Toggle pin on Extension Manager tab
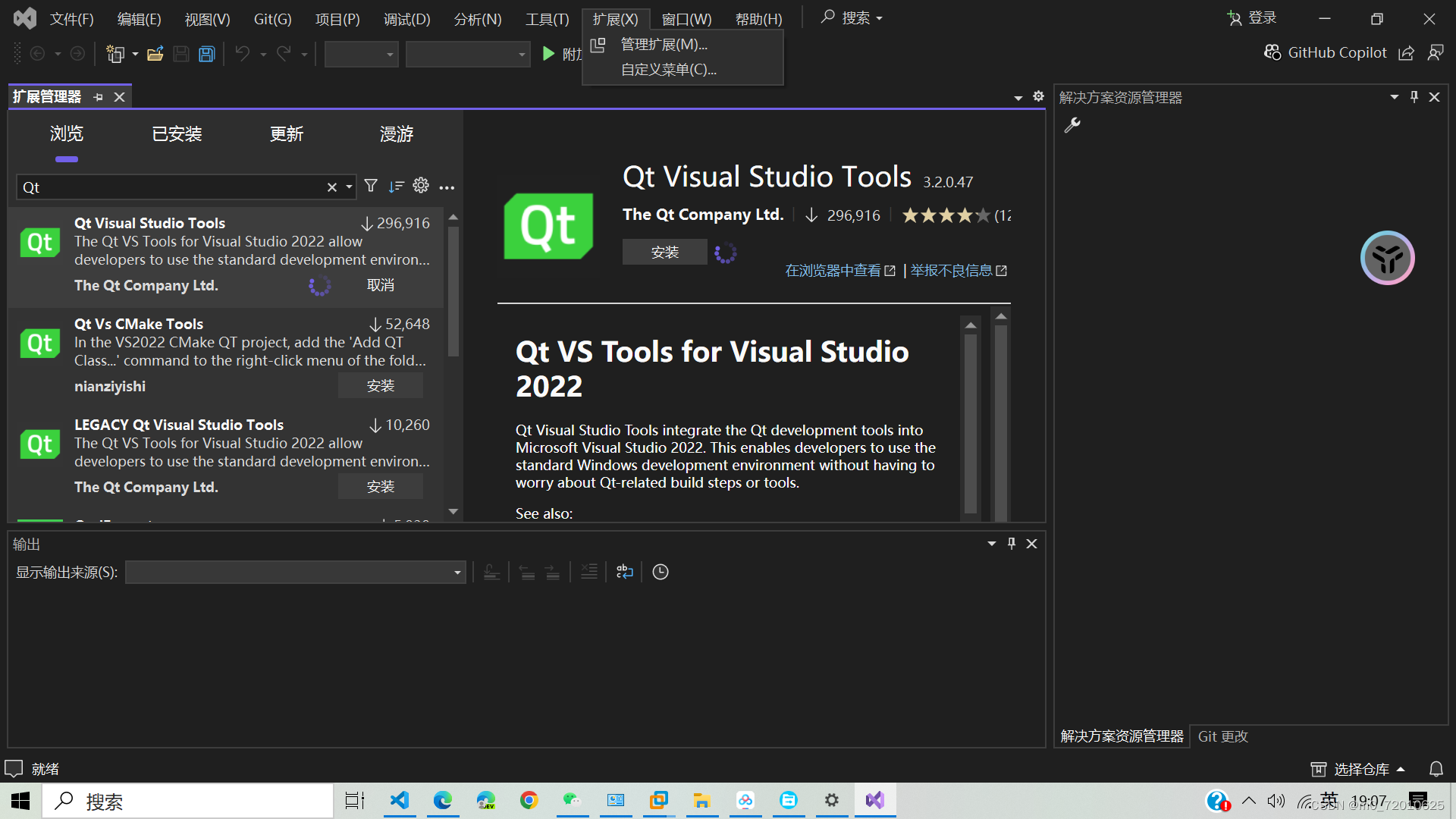This screenshot has width=1456, height=819. click(99, 97)
